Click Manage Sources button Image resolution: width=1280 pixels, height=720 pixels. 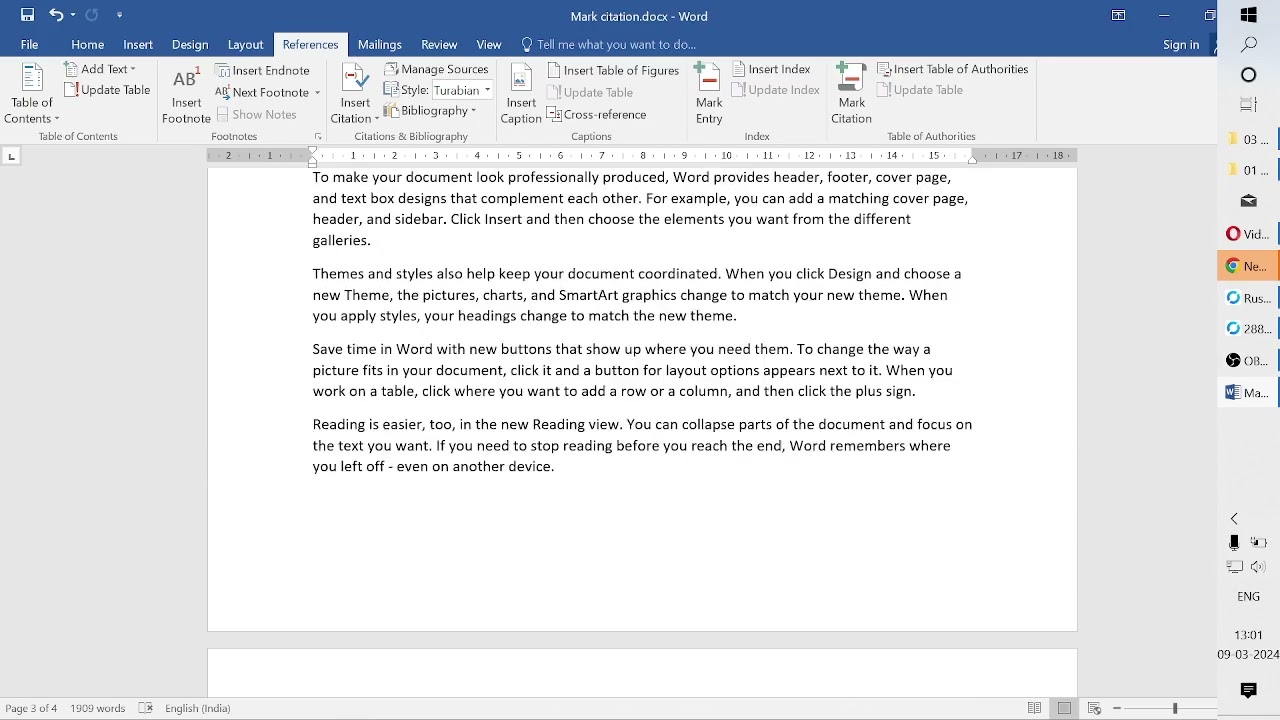click(x=437, y=69)
